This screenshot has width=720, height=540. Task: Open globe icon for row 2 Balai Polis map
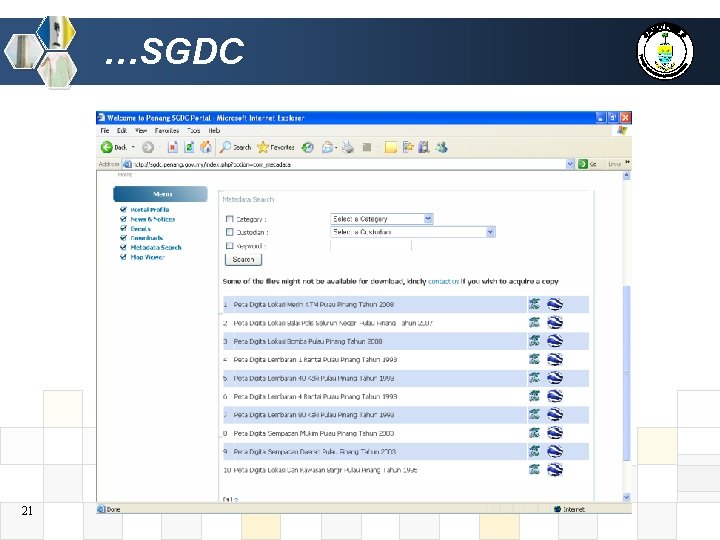pyautogui.click(x=555, y=322)
